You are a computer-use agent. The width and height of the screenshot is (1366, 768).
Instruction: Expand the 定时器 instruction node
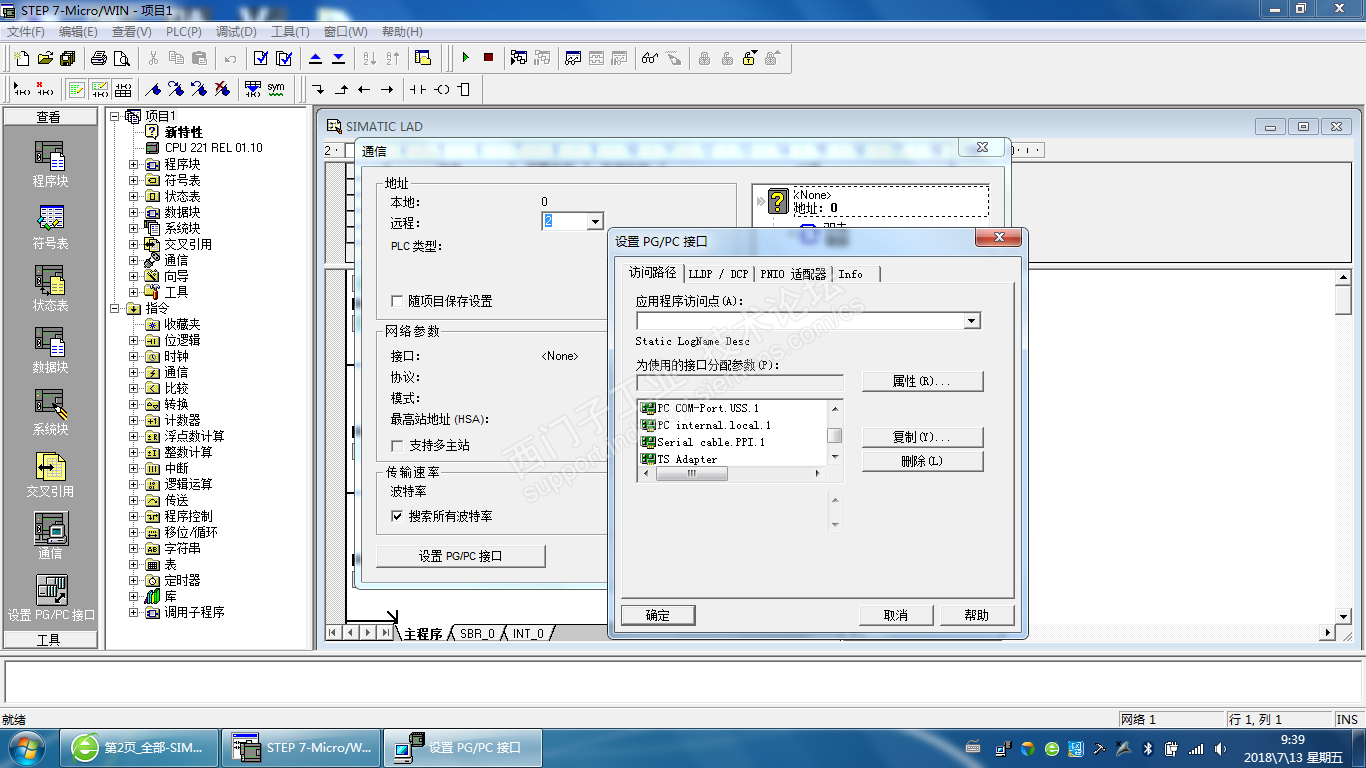(x=134, y=580)
